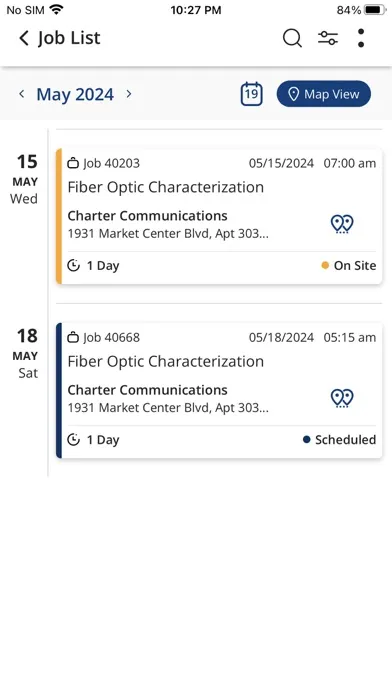Select the May 2024 month label
This screenshot has height=696, width=392.
tap(75, 94)
